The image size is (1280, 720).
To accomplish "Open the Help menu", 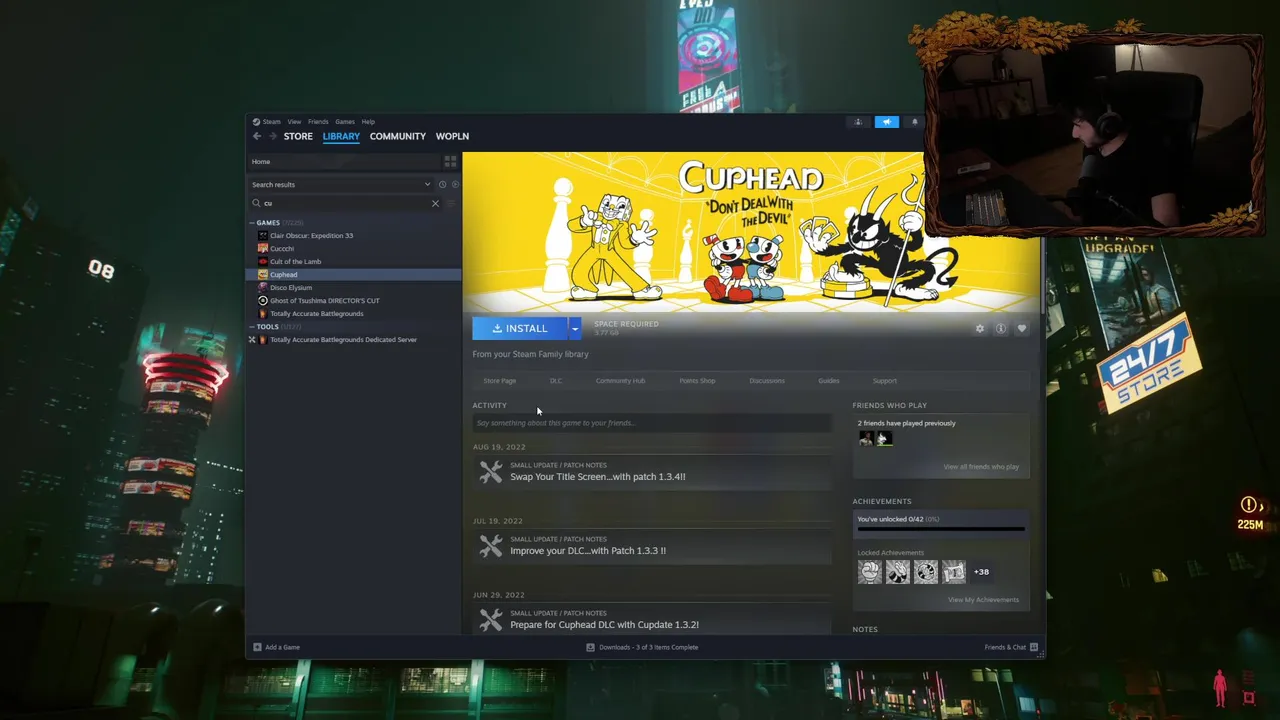I will coord(368,122).
